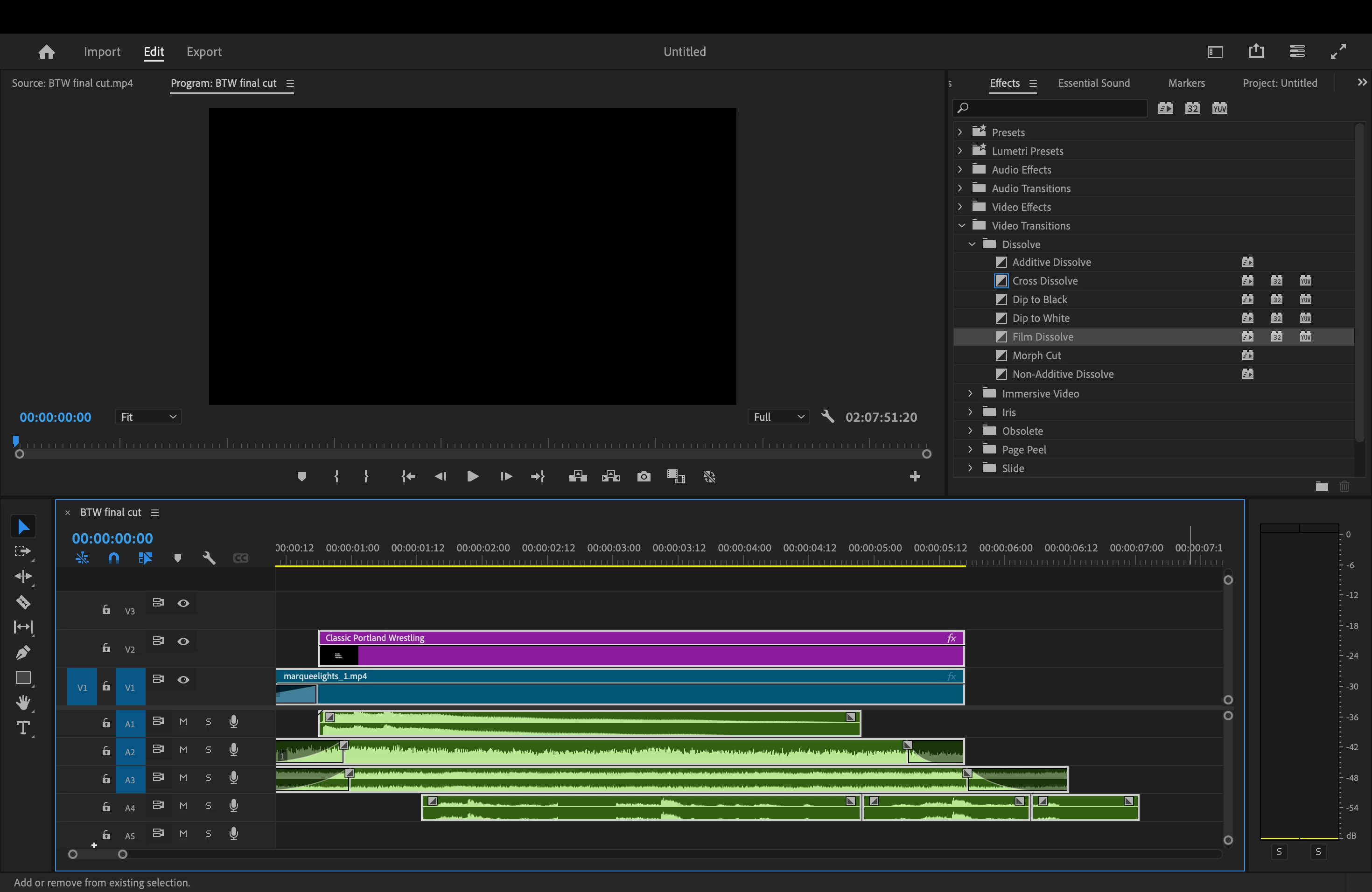The width and height of the screenshot is (1372, 892).
Task: Open the timeline wrench display settings
Action: (x=209, y=558)
